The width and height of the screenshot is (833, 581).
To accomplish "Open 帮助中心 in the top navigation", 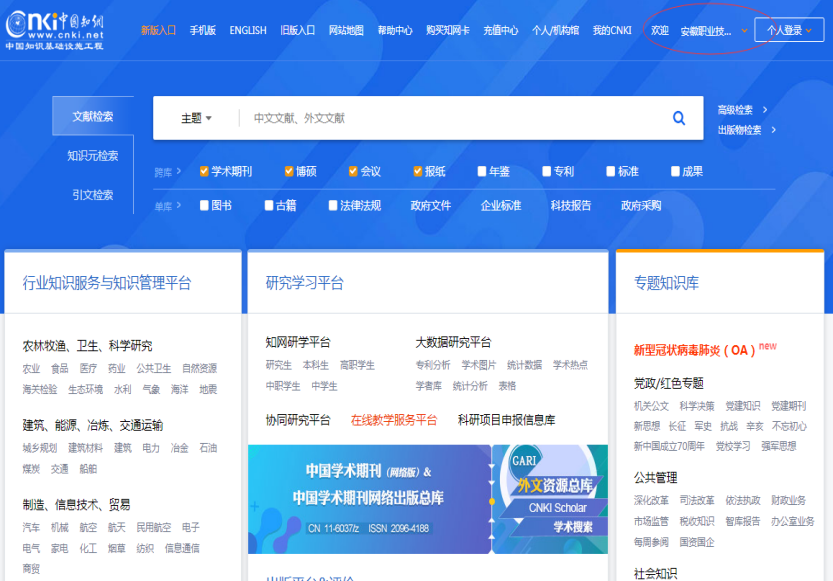I will click(394, 30).
